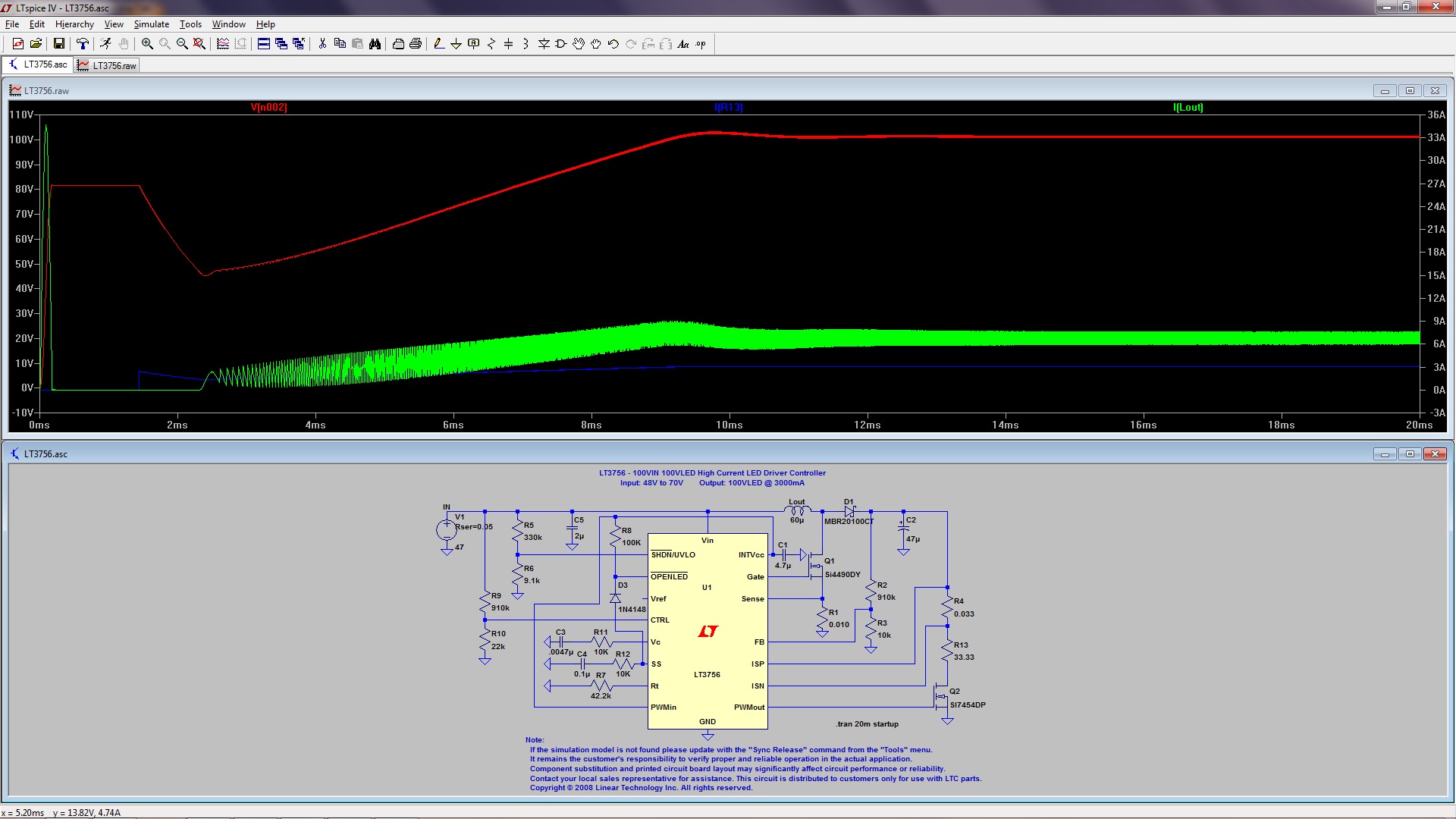
Task: Open the Hierarchy menu
Action: pos(74,24)
